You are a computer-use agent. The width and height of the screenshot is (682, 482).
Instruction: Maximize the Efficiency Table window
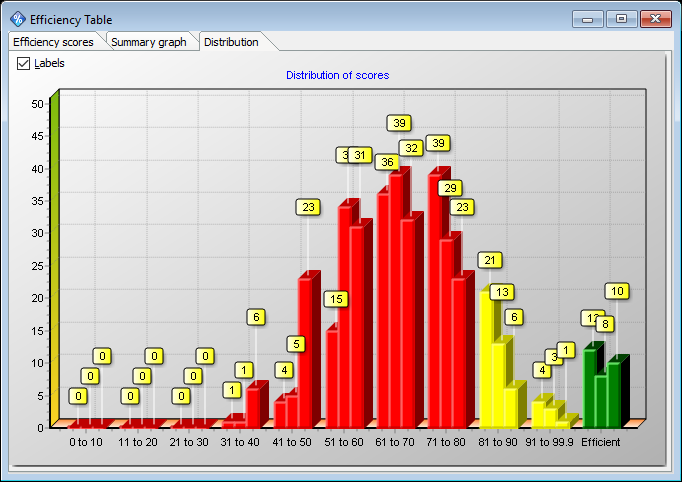pyautogui.click(x=621, y=19)
